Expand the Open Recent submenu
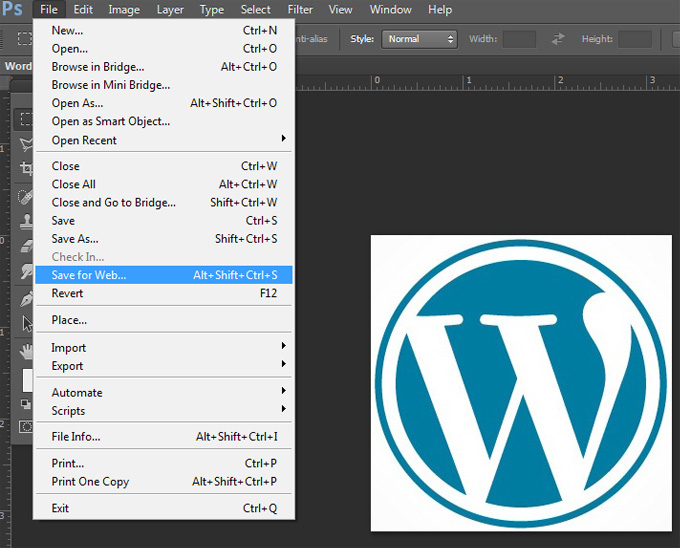Viewport: 680px width, 548px height. (164, 140)
